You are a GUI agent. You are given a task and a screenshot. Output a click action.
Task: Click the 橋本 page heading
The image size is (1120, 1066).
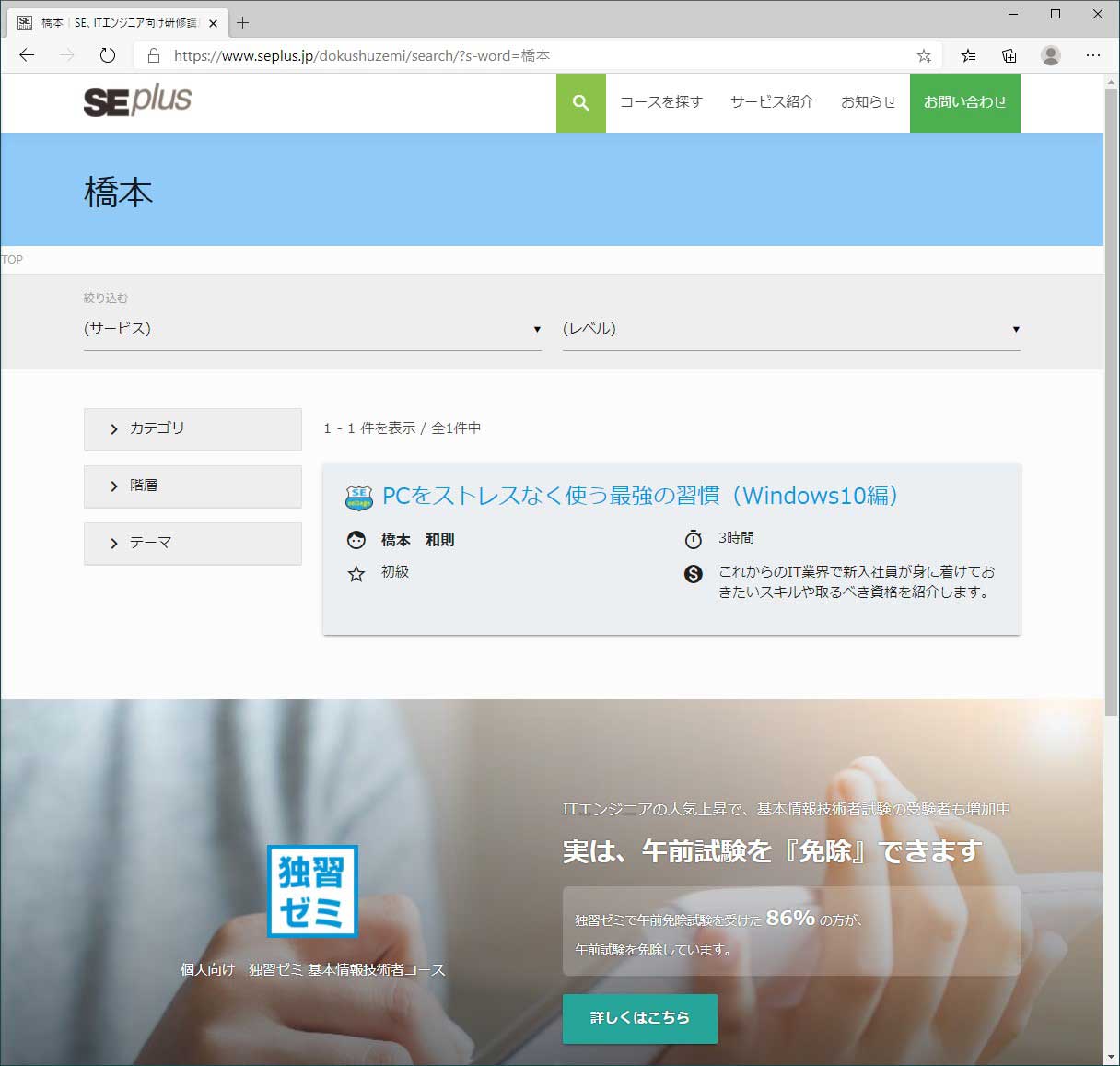[119, 193]
